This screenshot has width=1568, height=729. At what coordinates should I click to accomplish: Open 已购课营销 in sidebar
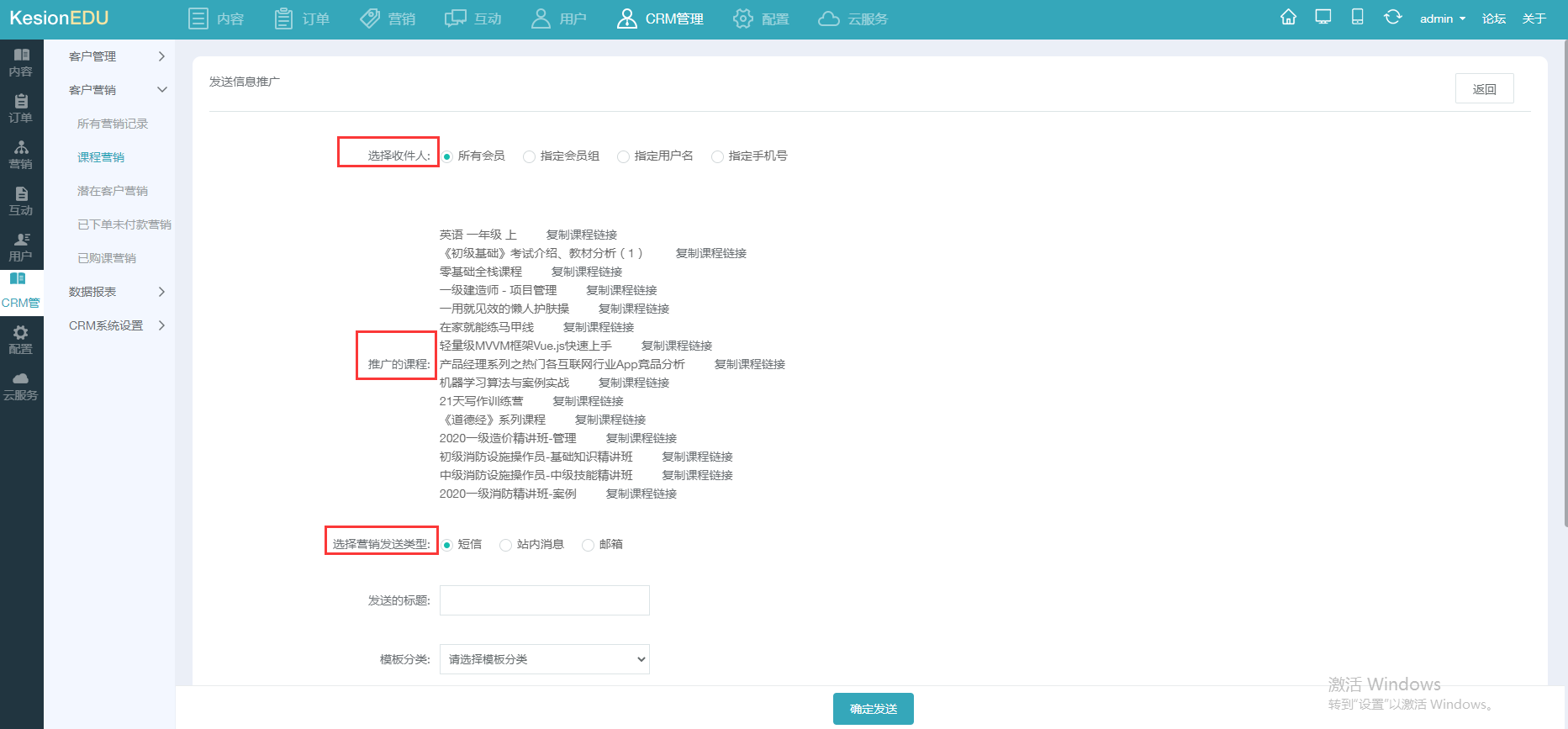107,258
